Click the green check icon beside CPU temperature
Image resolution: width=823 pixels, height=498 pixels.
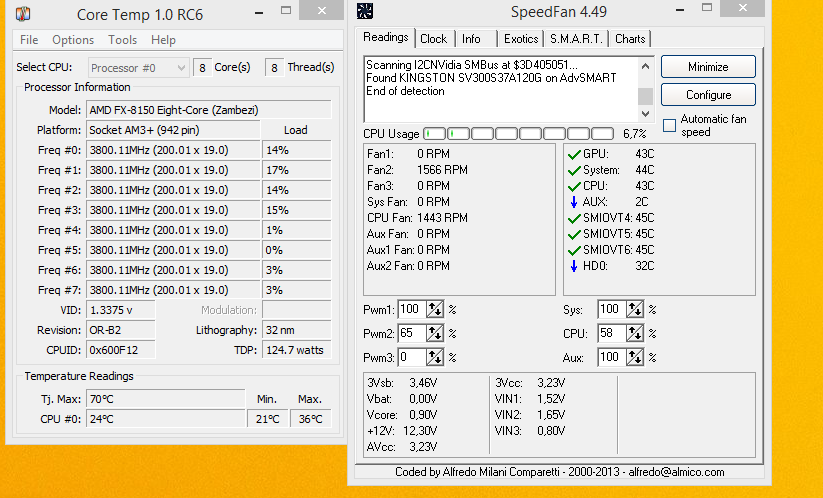(x=574, y=186)
